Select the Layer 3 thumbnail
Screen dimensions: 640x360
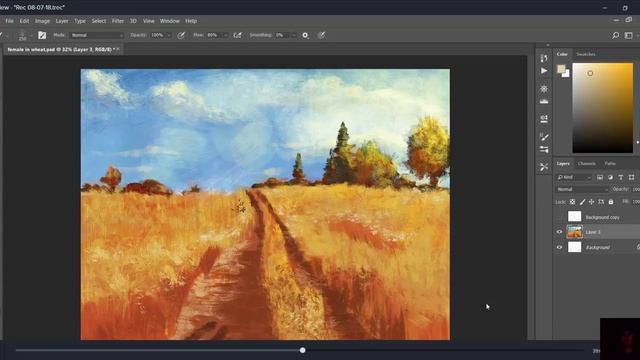(x=575, y=232)
